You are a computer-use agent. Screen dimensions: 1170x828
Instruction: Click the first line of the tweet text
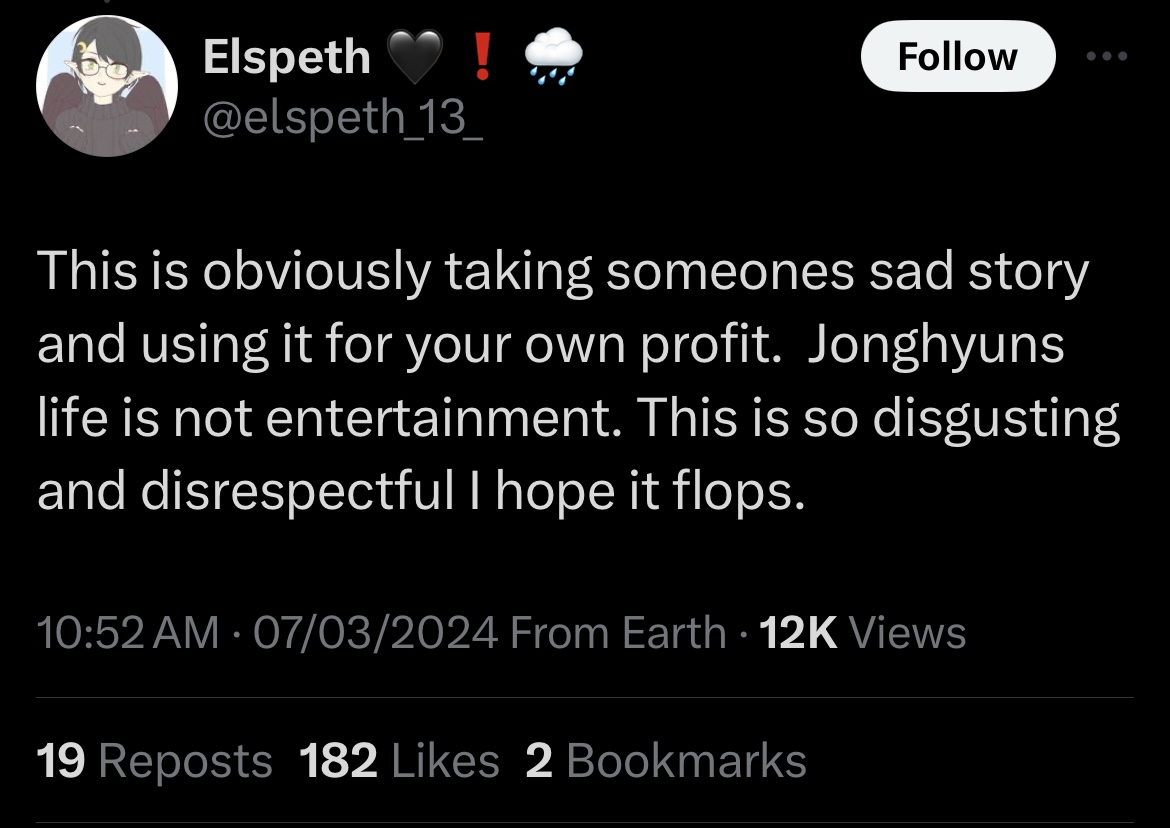tap(563, 272)
